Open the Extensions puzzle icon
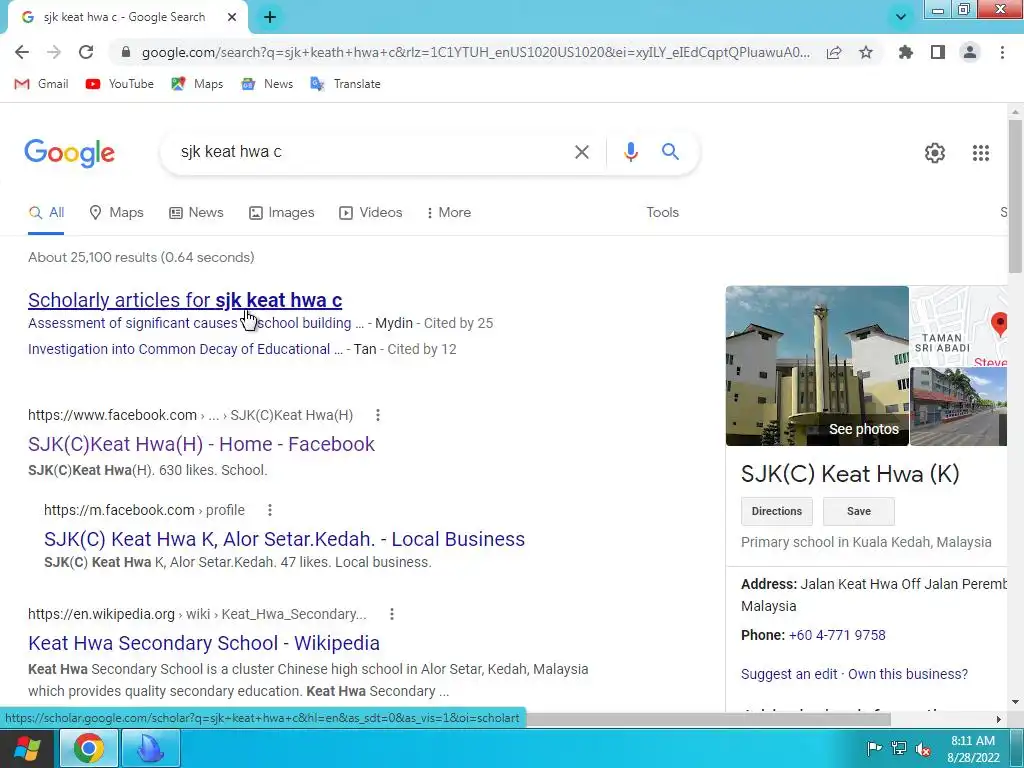The image size is (1024, 768). [905, 52]
